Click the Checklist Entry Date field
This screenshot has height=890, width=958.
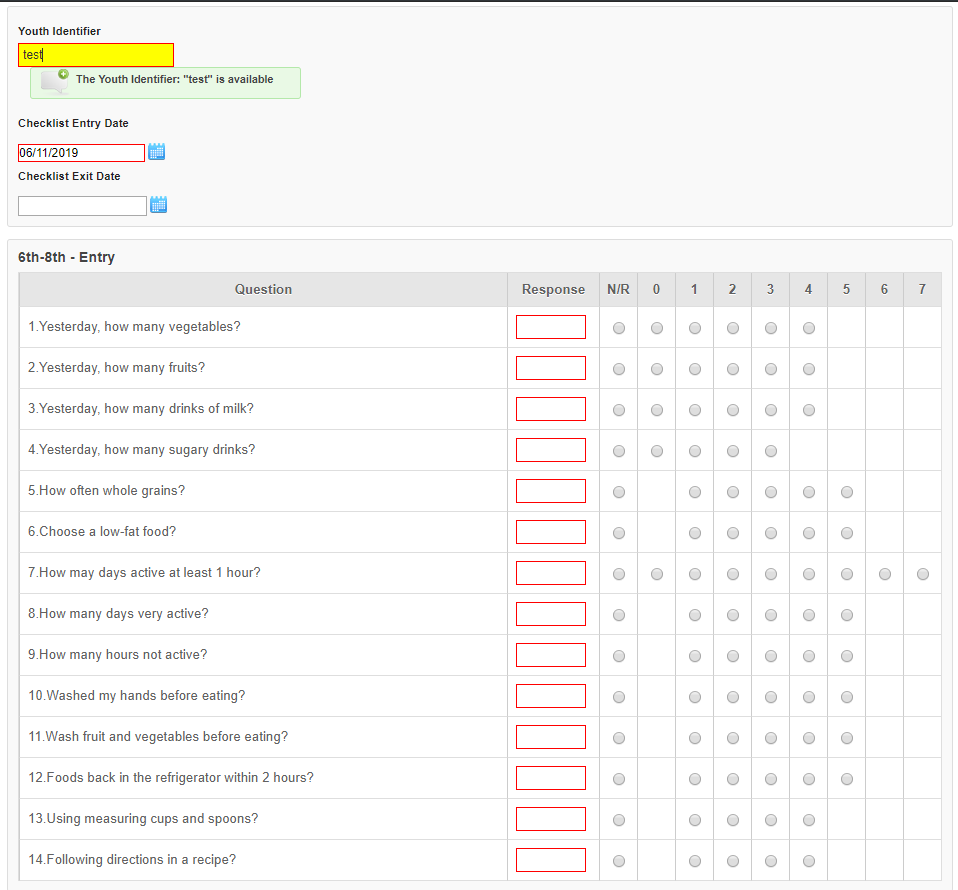tap(81, 153)
